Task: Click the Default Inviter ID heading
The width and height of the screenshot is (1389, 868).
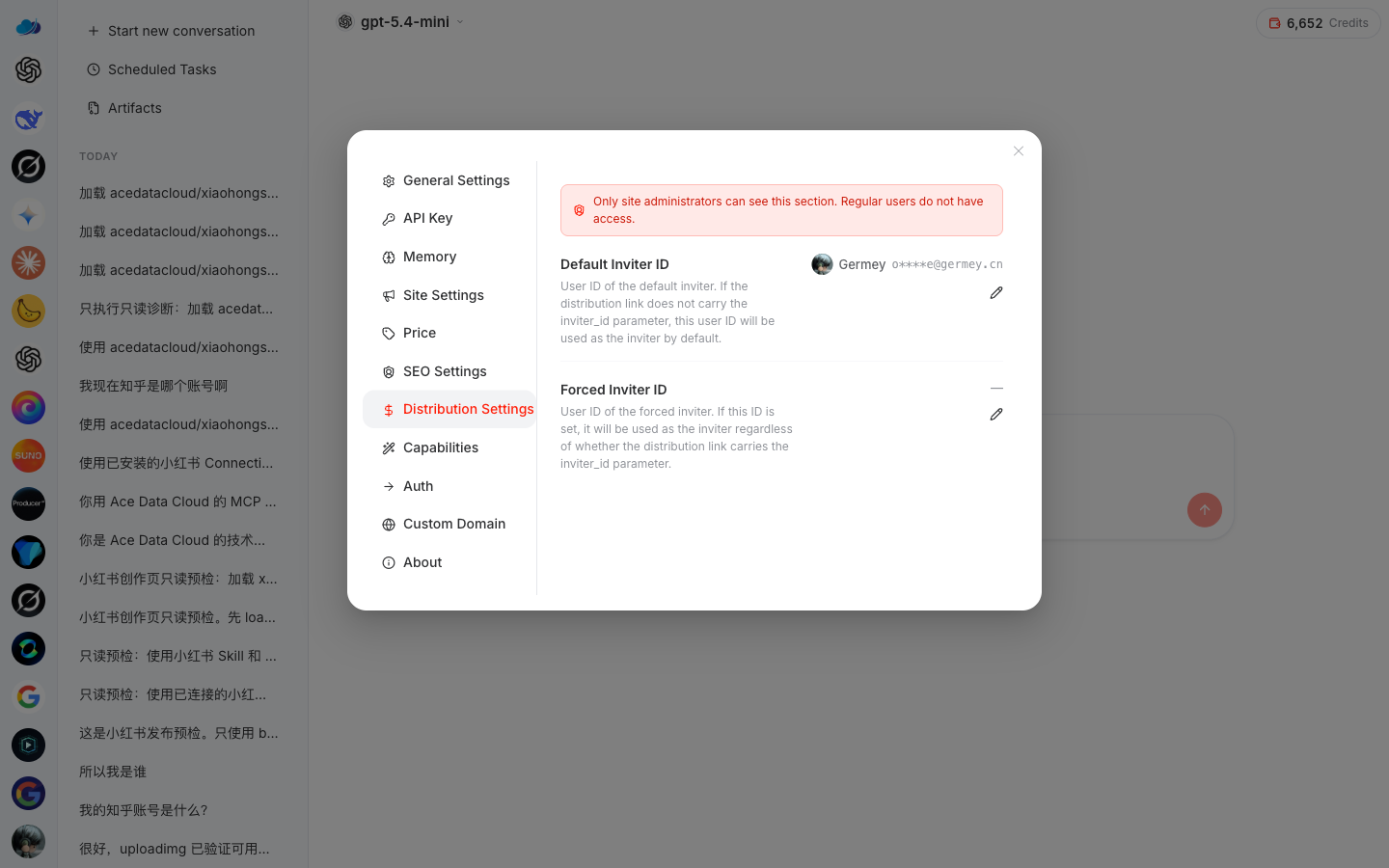Action: [x=614, y=264]
